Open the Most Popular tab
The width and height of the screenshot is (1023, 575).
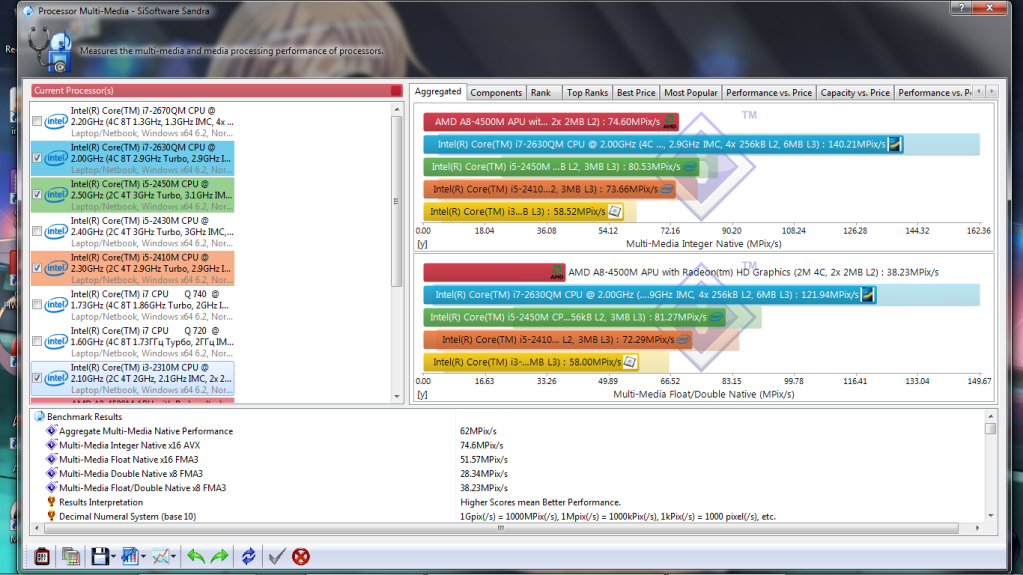pyautogui.click(x=690, y=93)
